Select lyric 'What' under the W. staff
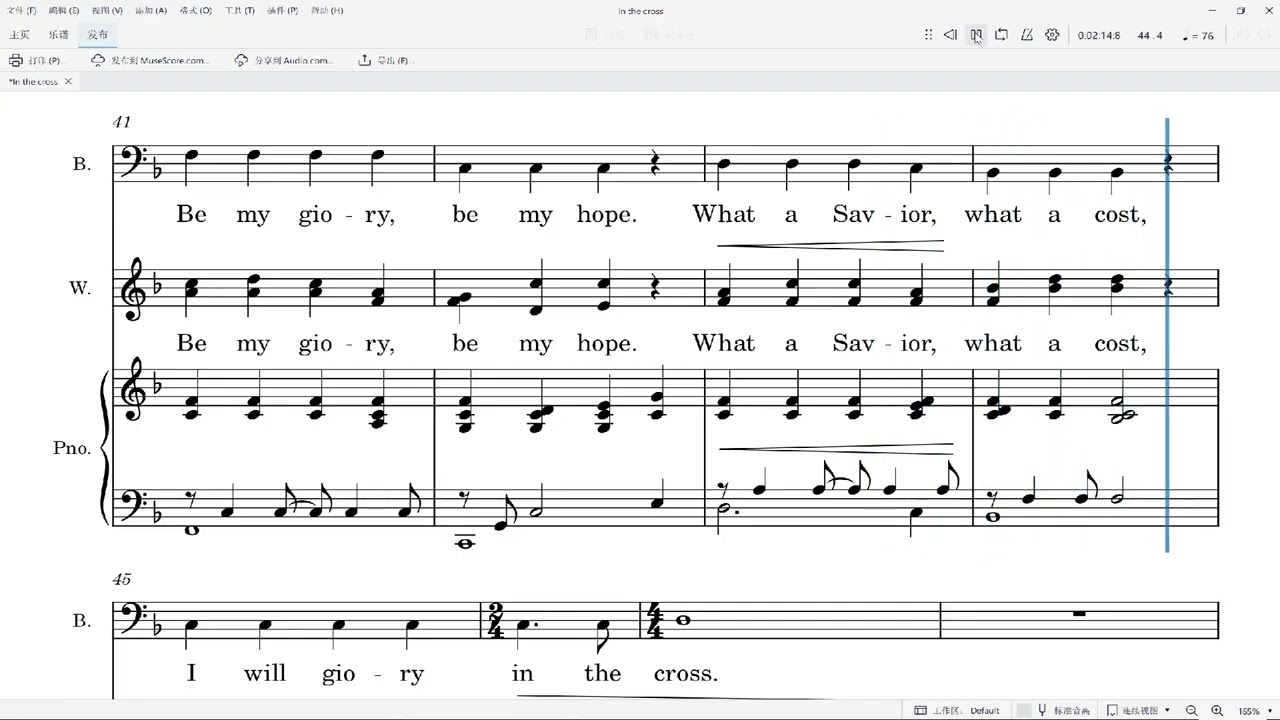Viewport: 1280px width, 720px height. click(724, 343)
